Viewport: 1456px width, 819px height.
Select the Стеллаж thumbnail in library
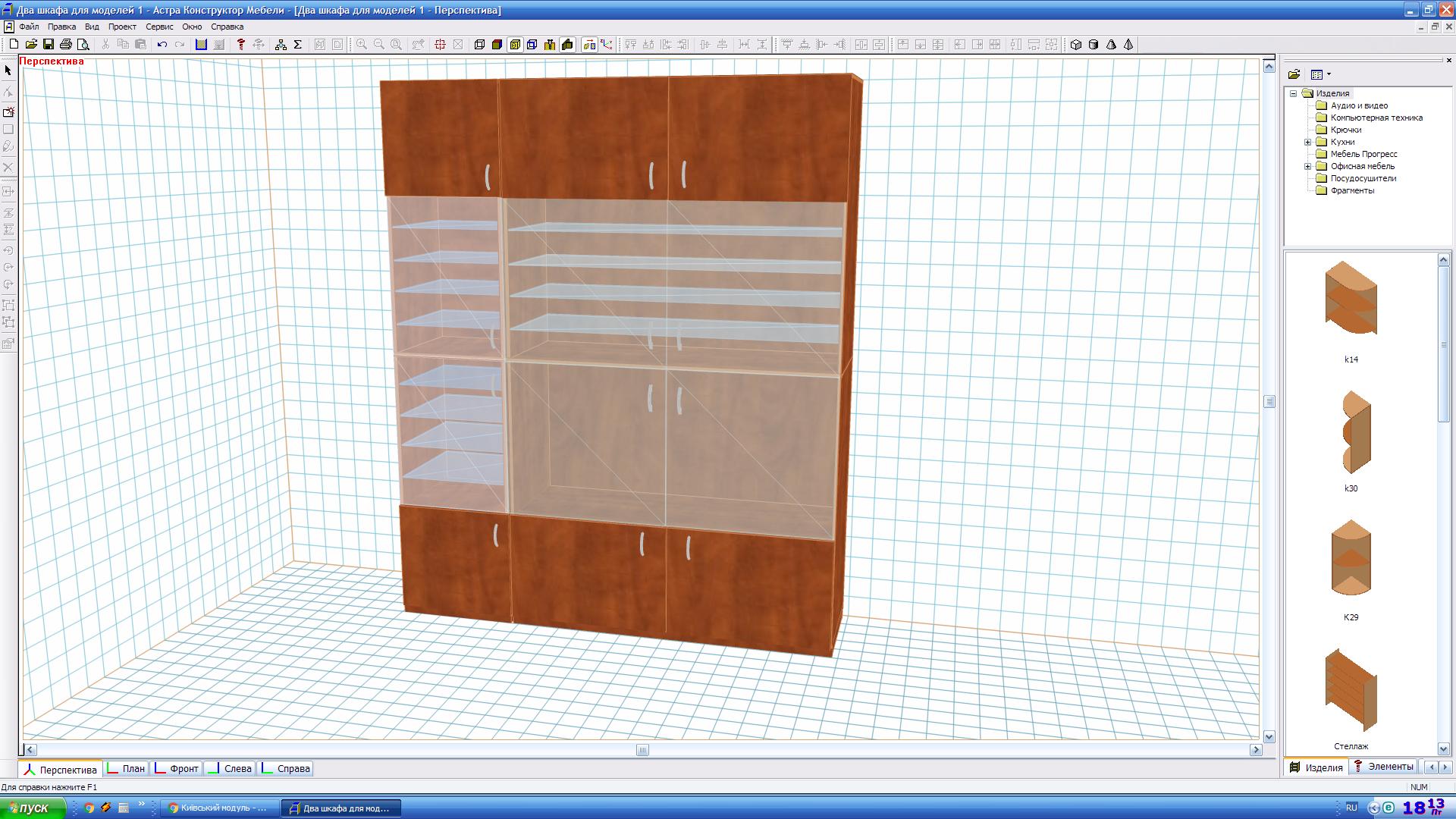[x=1351, y=691]
